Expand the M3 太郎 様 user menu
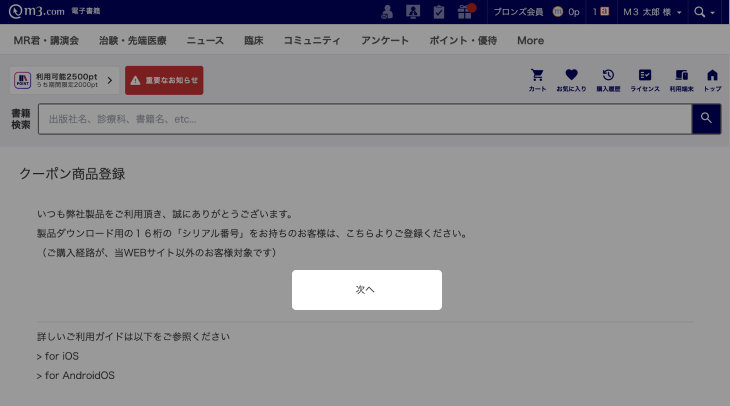730x406 pixels. (x=652, y=12)
